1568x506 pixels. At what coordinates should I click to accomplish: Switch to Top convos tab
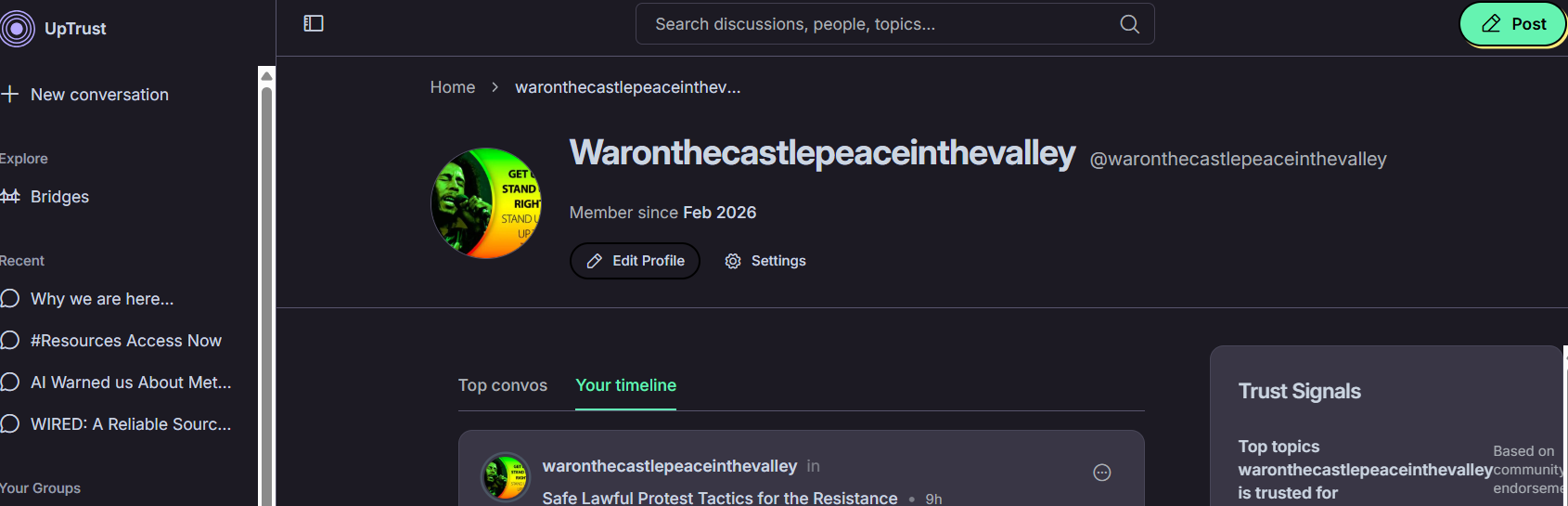pos(503,385)
